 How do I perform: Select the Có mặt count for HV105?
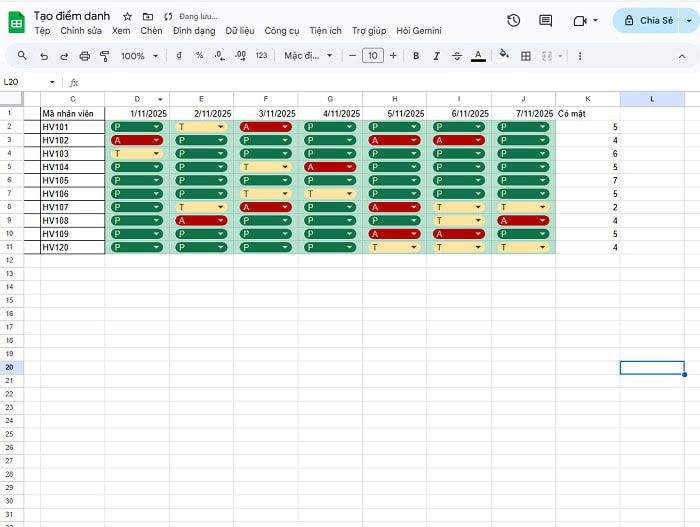pyautogui.click(x=588, y=180)
